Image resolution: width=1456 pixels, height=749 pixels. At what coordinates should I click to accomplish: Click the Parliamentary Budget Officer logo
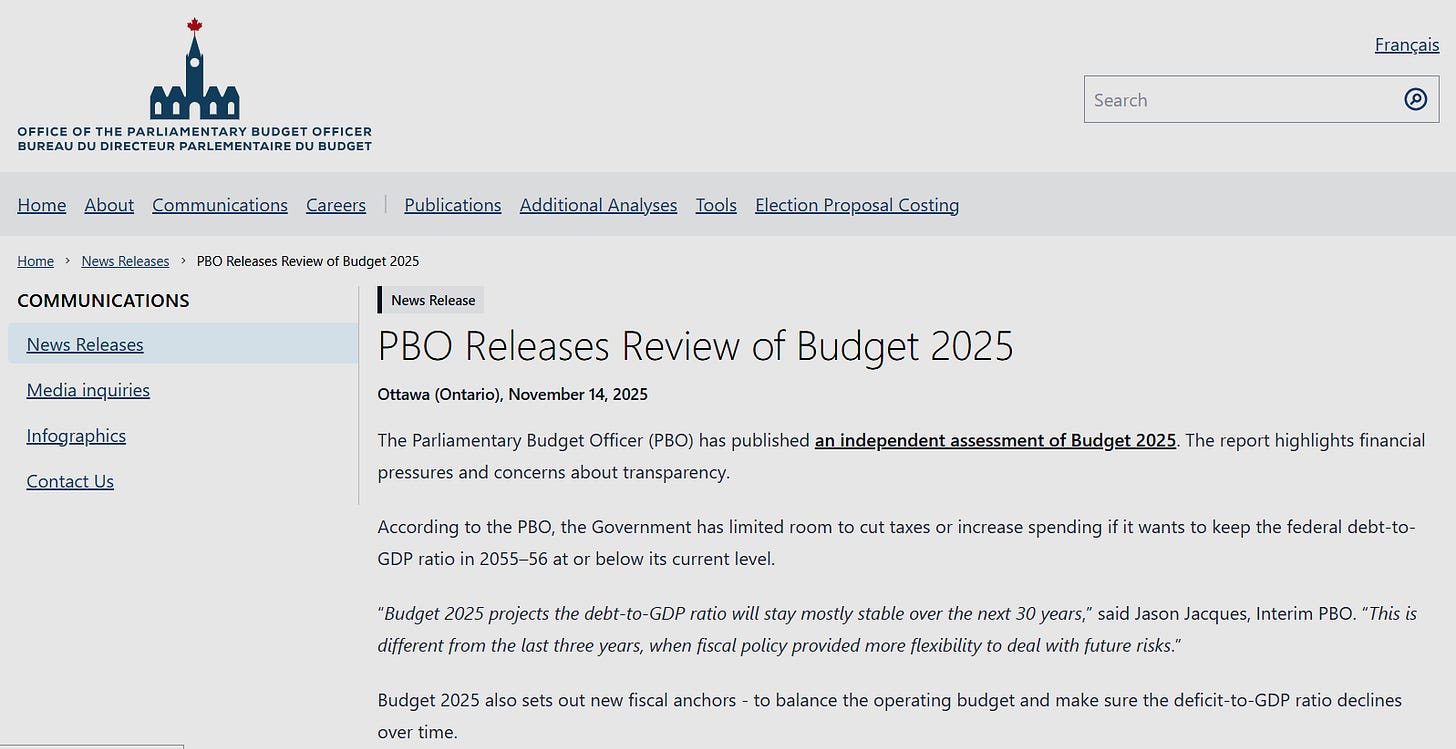click(x=194, y=85)
